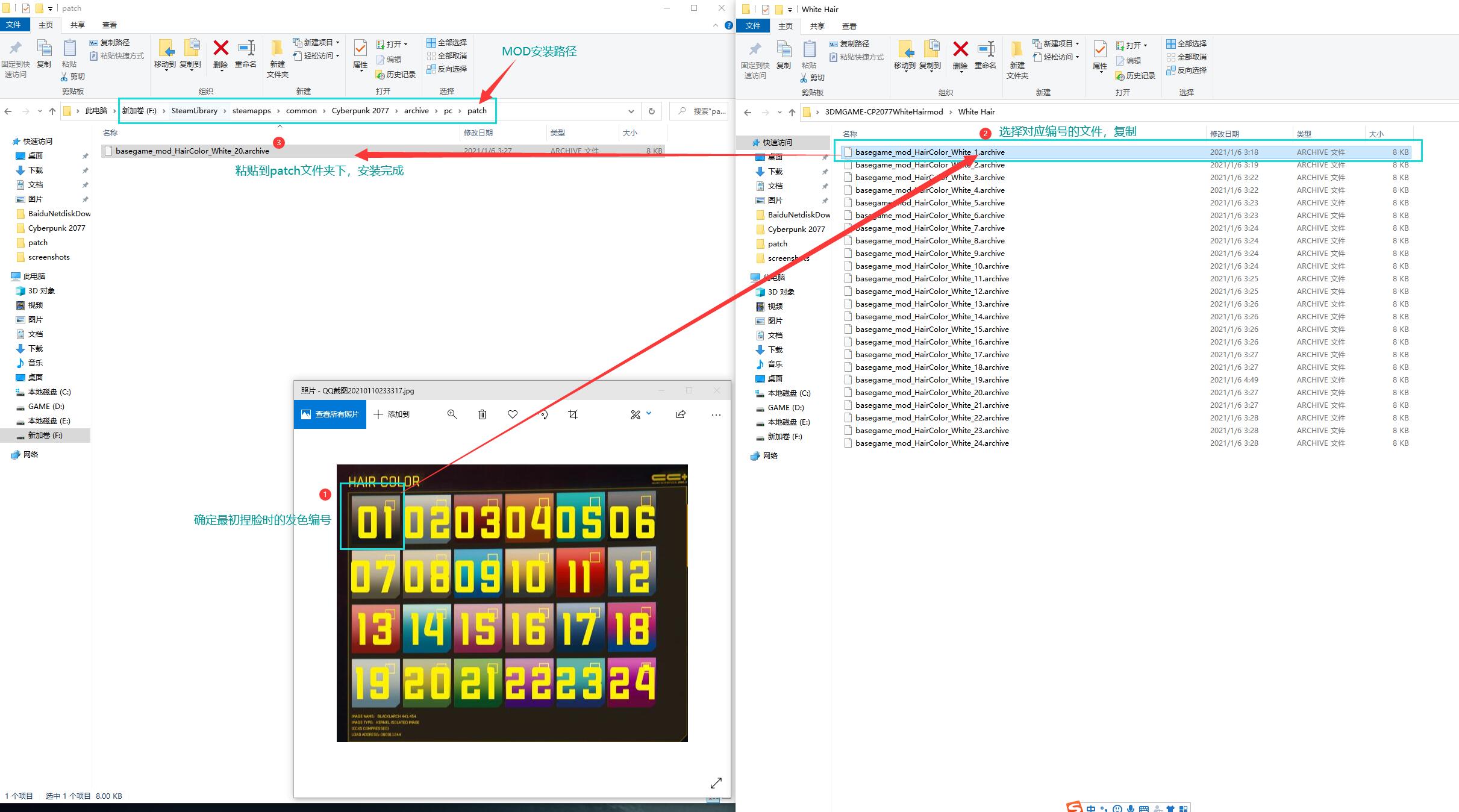Viewport: 1459px width, 812px height.
Task: Click back arrow in White Hair window
Action: click(748, 112)
